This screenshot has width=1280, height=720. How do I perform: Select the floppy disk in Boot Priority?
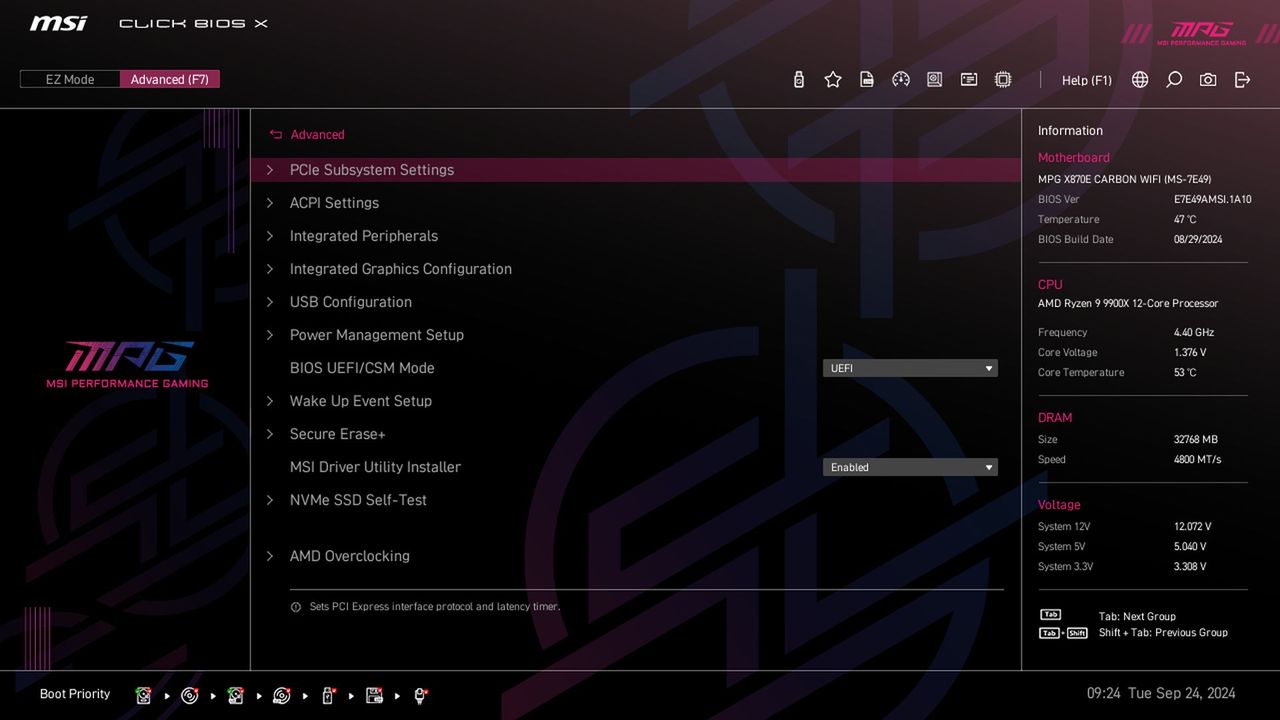374,696
